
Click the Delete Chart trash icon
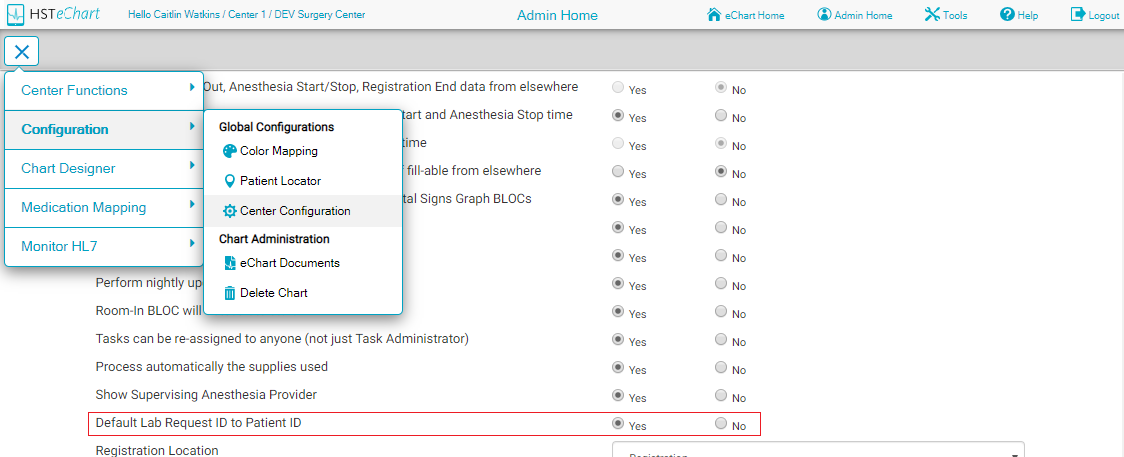click(230, 293)
